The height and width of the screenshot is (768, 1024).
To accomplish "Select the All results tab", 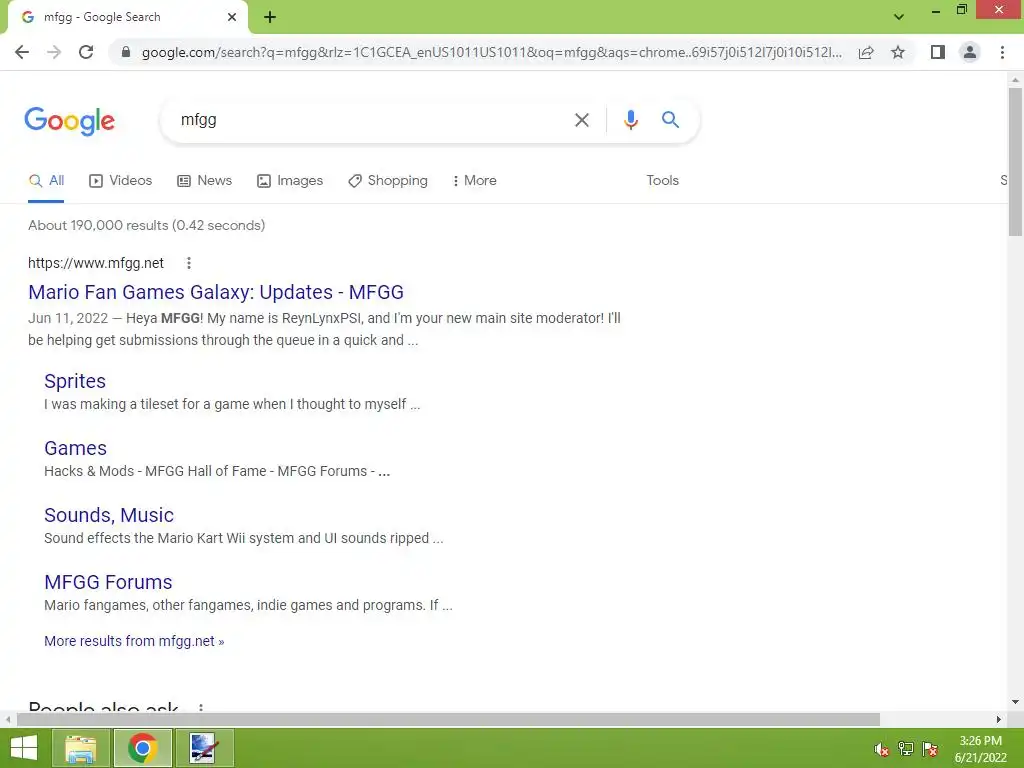I will tap(46, 180).
